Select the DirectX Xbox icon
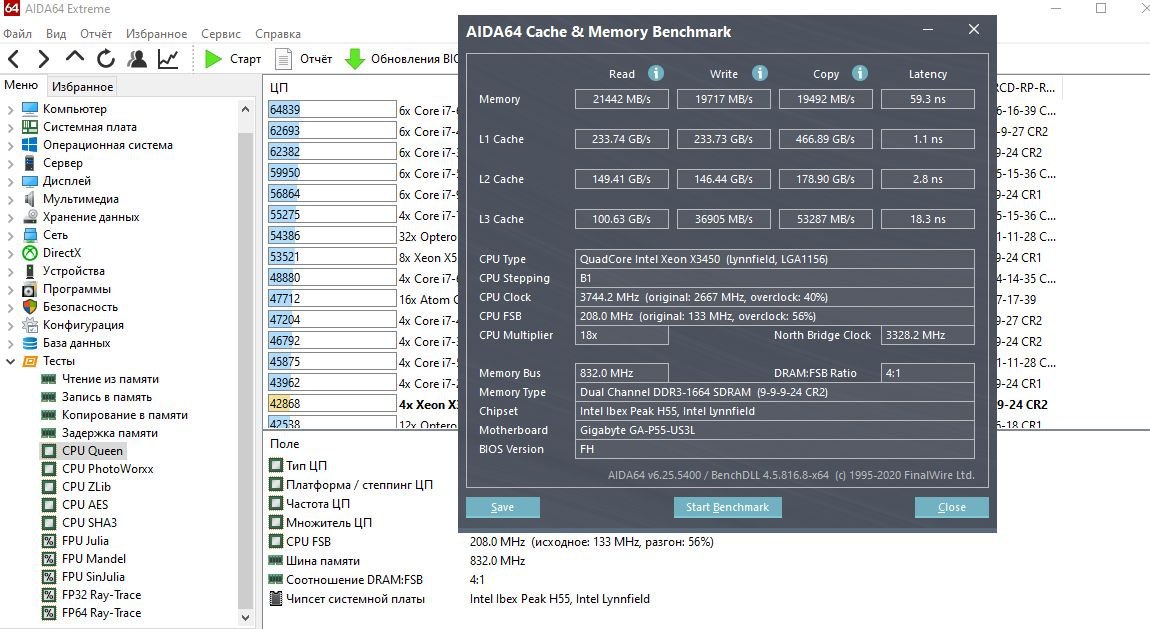1150x629 pixels. click(30, 253)
